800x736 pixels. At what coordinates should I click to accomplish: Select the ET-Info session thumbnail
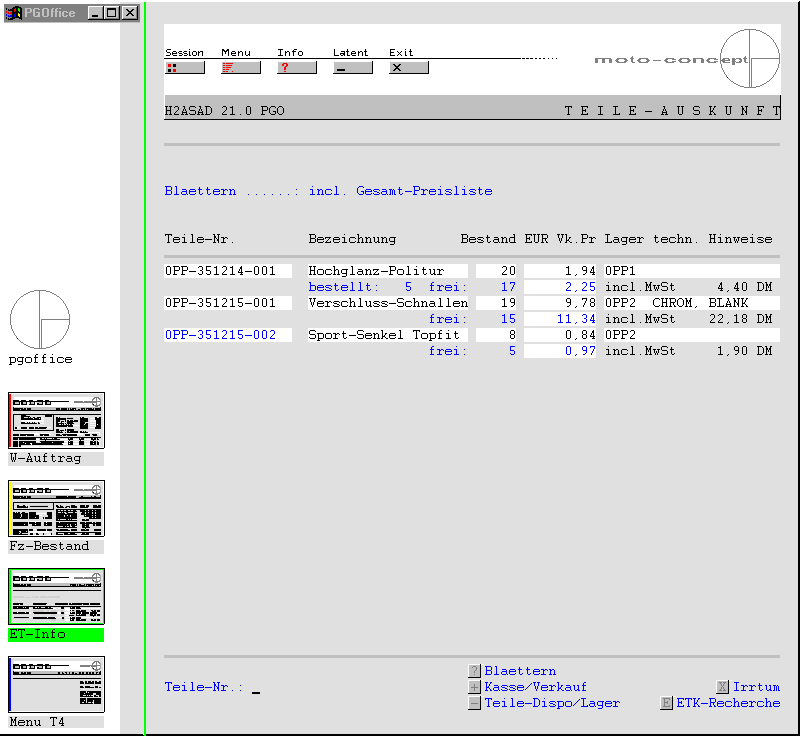click(x=56, y=596)
